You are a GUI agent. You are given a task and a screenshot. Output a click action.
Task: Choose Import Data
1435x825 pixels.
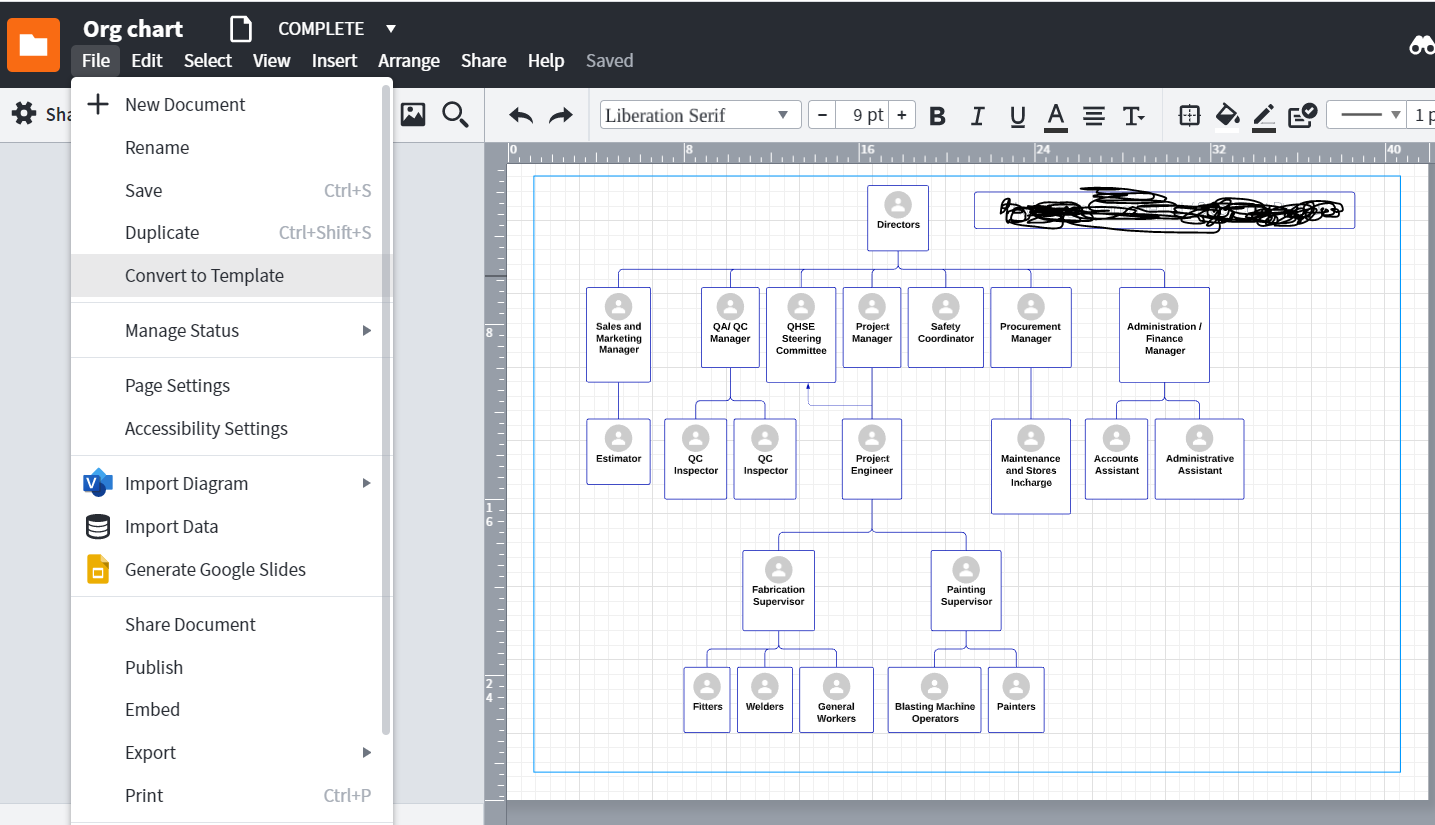pyautogui.click(x=227, y=527)
